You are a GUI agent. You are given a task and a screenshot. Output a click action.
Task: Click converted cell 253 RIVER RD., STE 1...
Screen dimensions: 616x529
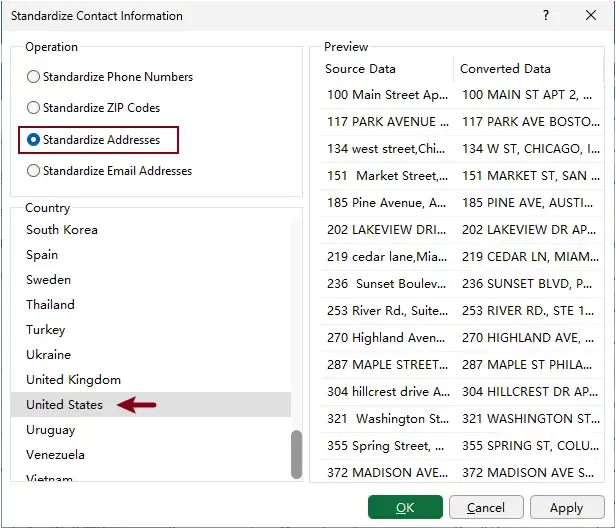pyautogui.click(x=530, y=311)
